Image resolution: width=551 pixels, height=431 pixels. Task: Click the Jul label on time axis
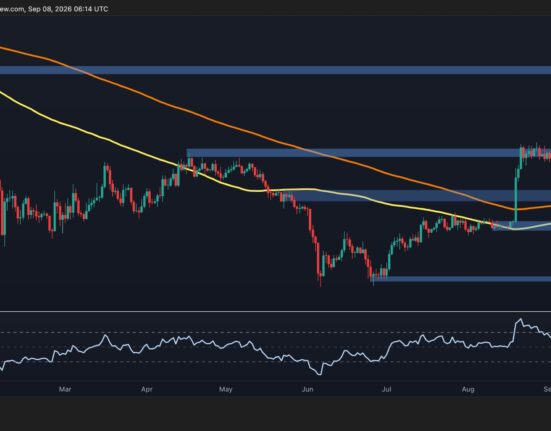tap(387, 389)
